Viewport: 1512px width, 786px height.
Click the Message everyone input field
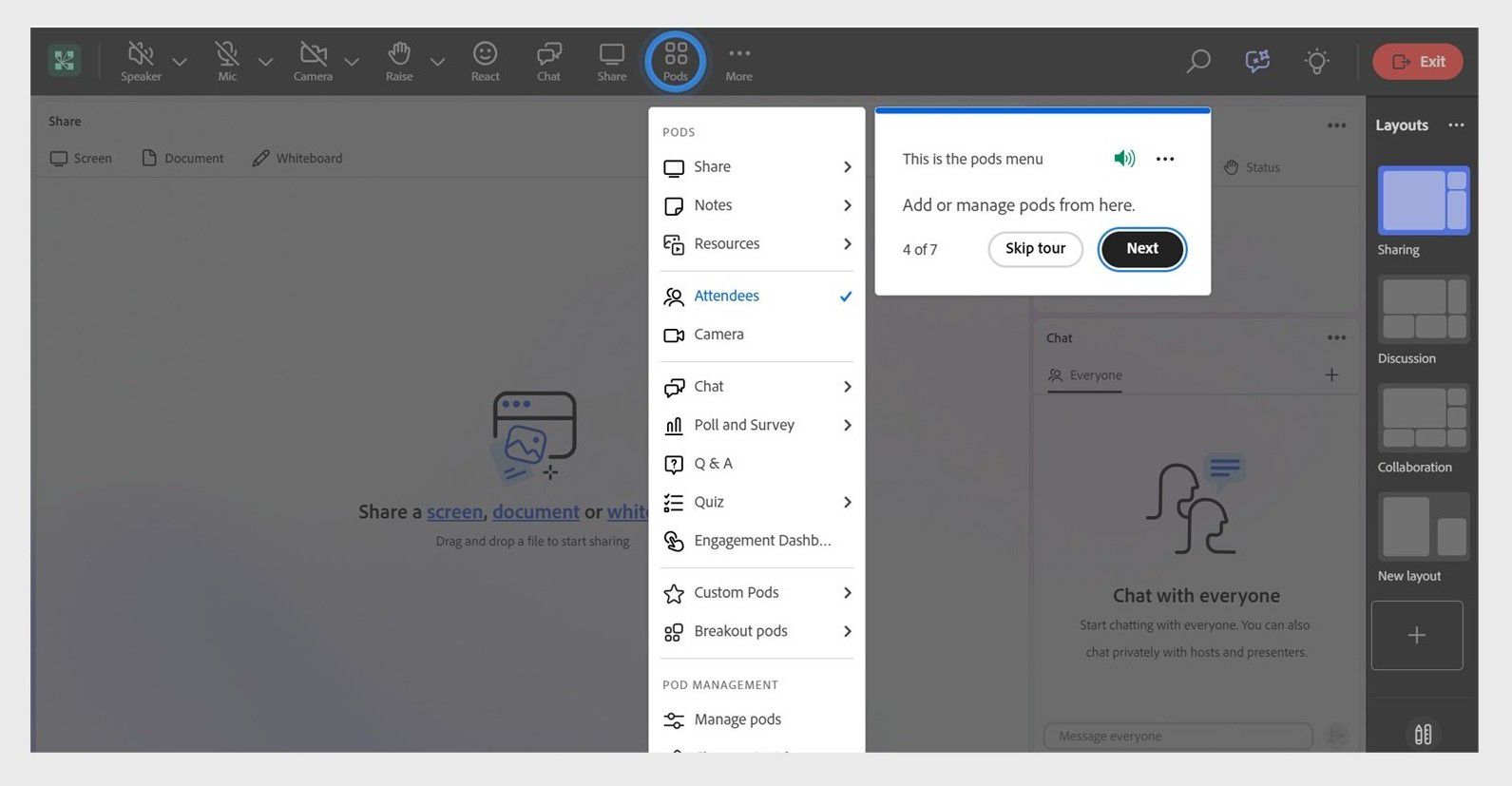point(1178,737)
